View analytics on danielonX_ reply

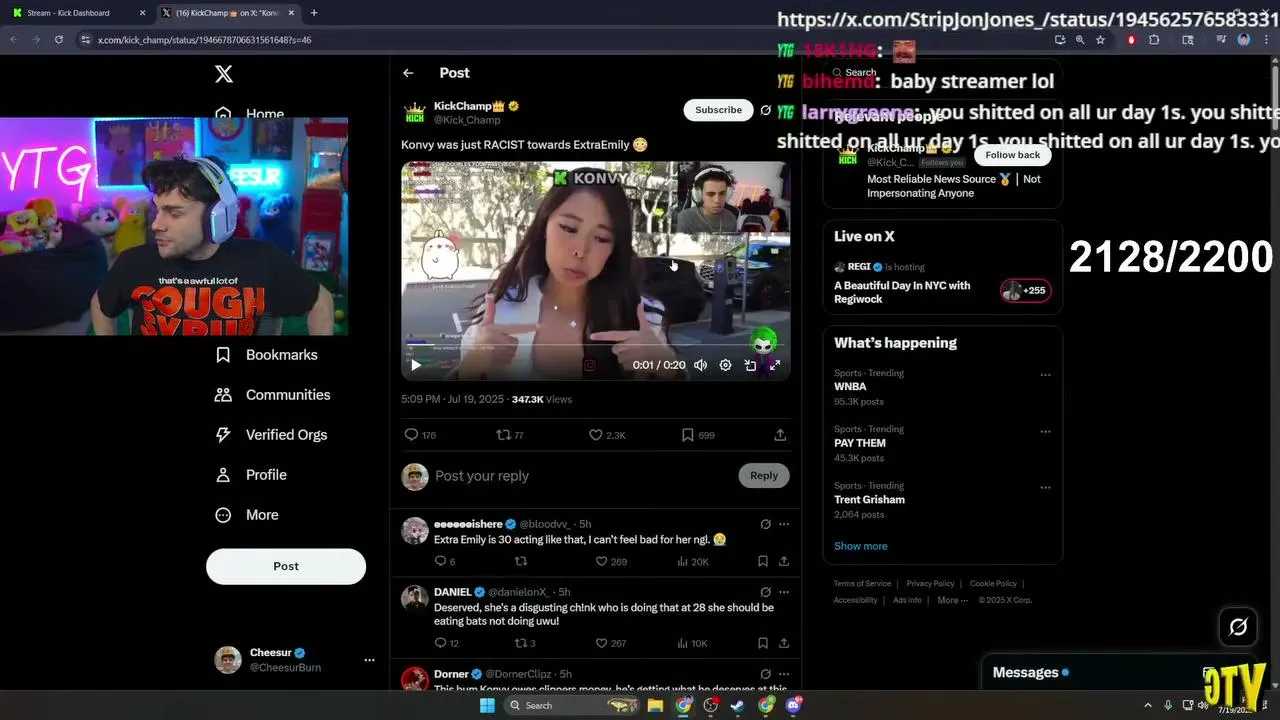[692, 643]
